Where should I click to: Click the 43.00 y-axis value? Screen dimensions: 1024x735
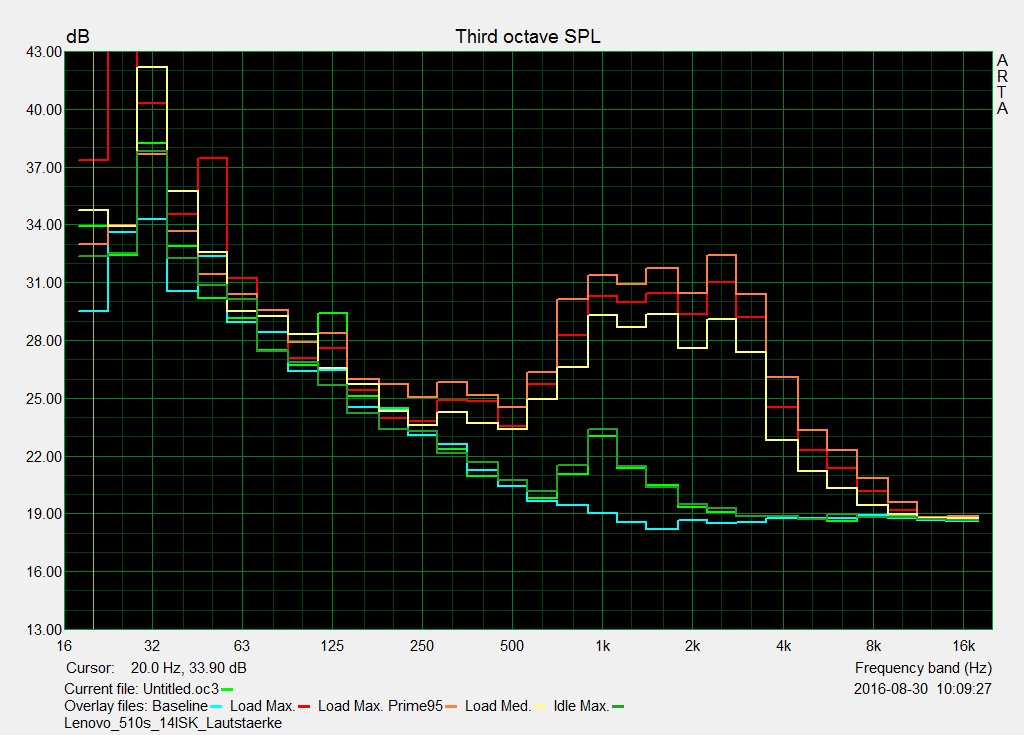44,52
